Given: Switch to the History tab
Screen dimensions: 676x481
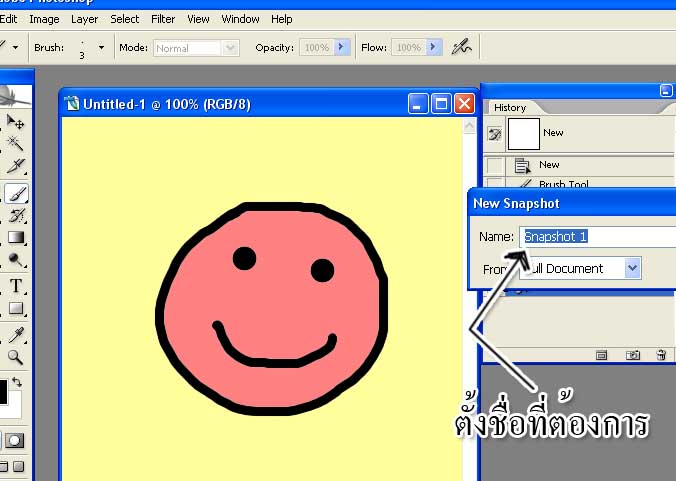Looking at the screenshot, I should click(510, 107).
